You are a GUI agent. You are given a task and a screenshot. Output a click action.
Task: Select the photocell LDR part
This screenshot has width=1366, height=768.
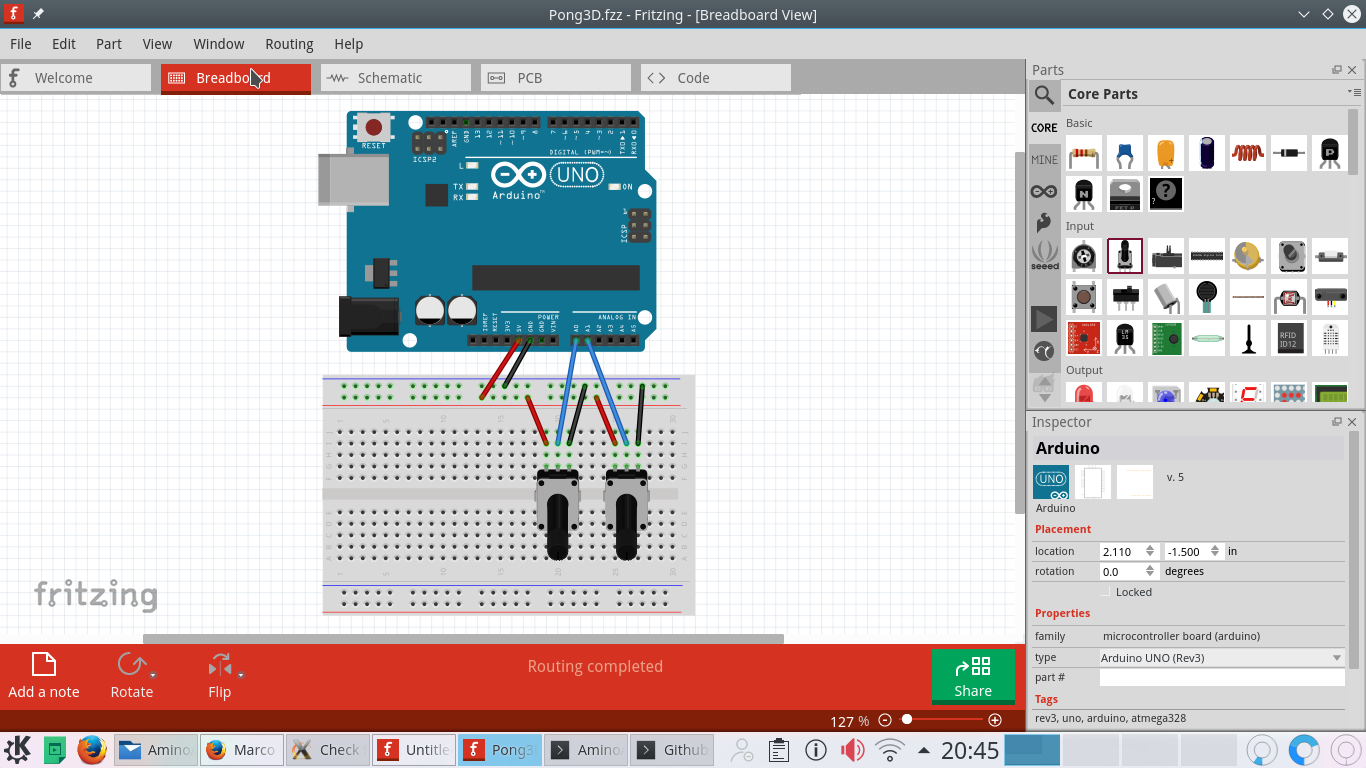pyautogui.click(x=1289, y=297)
